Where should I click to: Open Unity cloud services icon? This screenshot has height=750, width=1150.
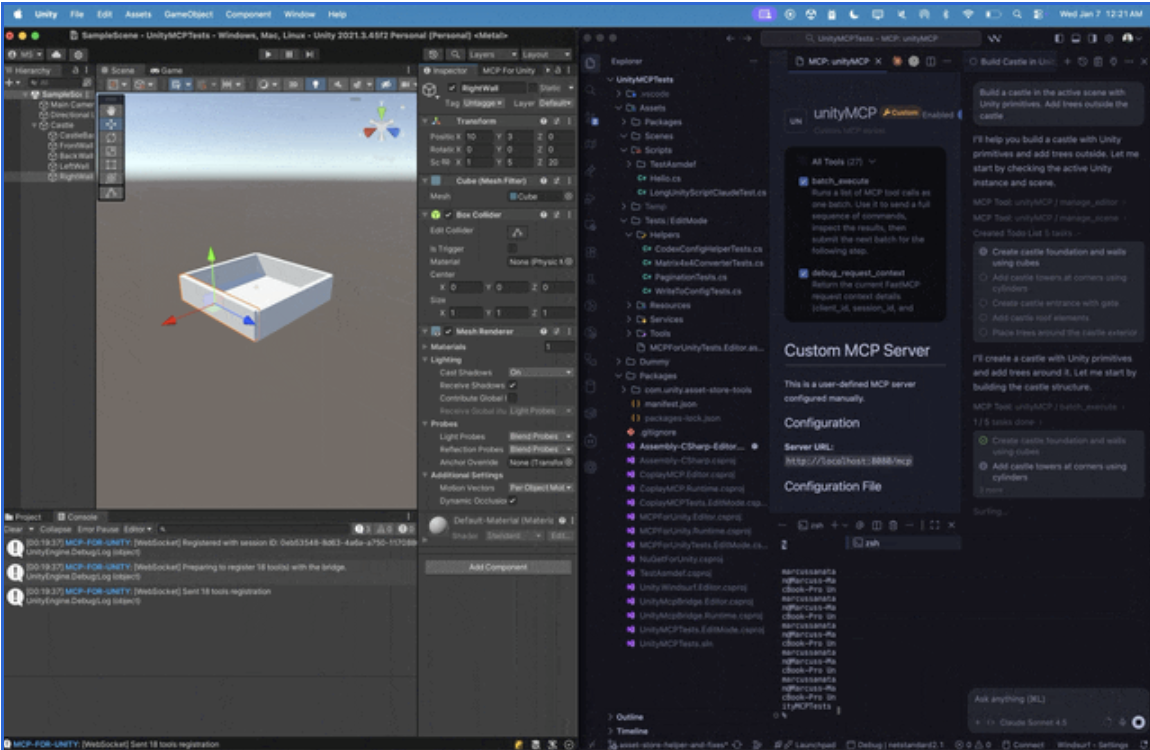point(56,54)
